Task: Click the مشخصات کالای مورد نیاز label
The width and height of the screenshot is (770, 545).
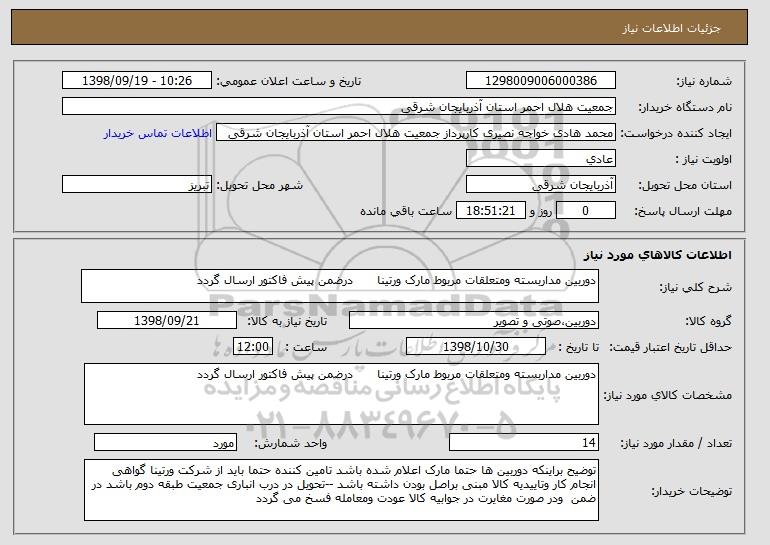Action: pyautogui.click(x=667, y=395)
